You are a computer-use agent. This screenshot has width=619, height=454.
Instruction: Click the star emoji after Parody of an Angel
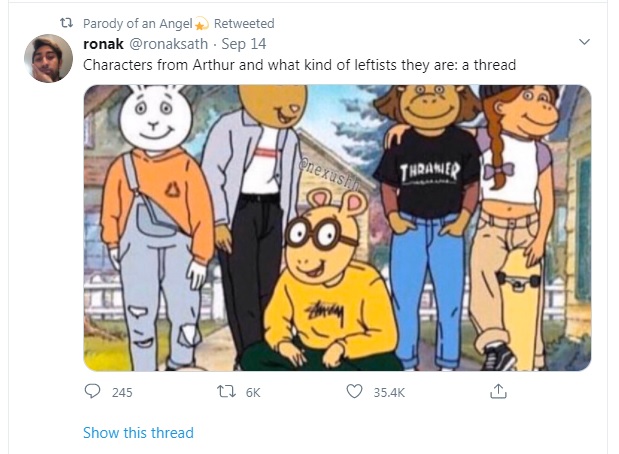(x=201, y=24)
